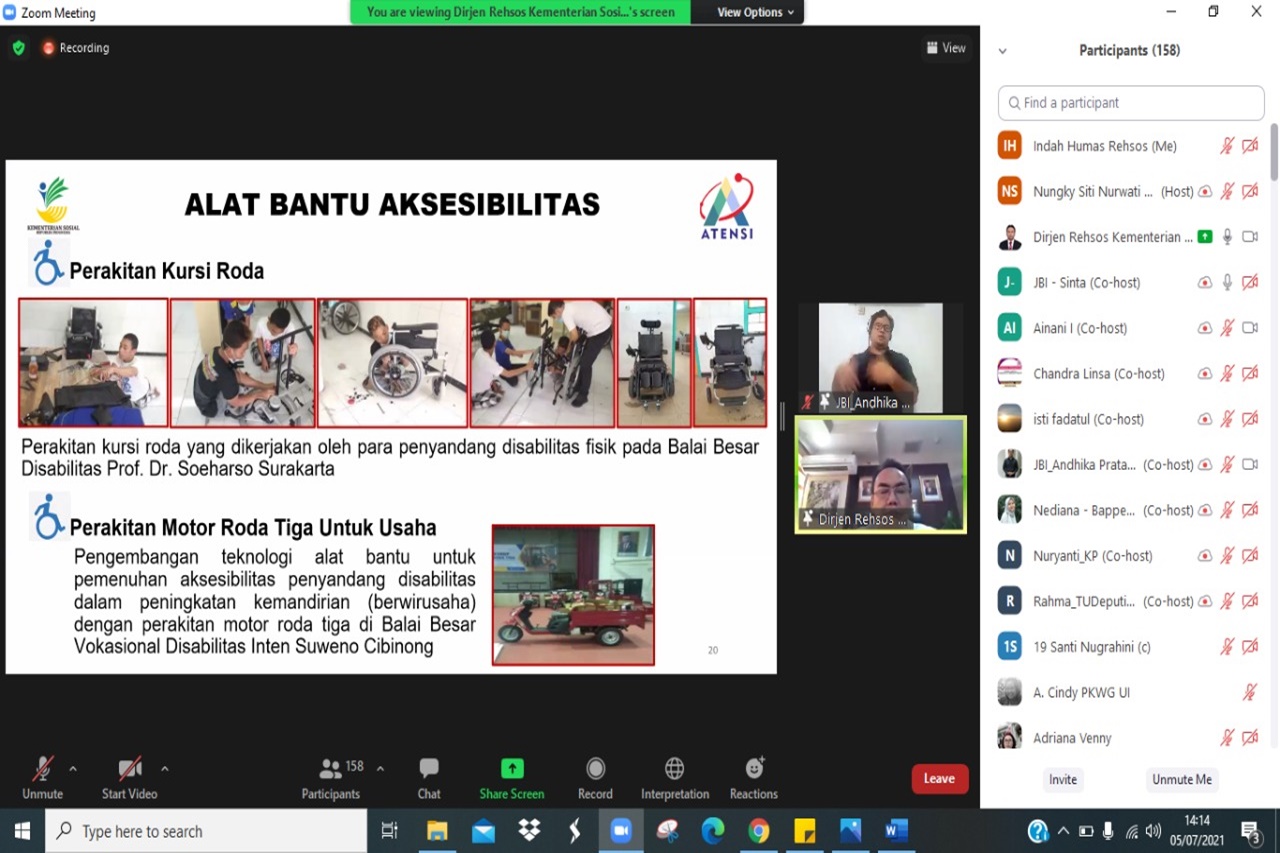Collapse the Participants panel chevron
This screenshot has height=853, width=1280.
coord(1003,51)
